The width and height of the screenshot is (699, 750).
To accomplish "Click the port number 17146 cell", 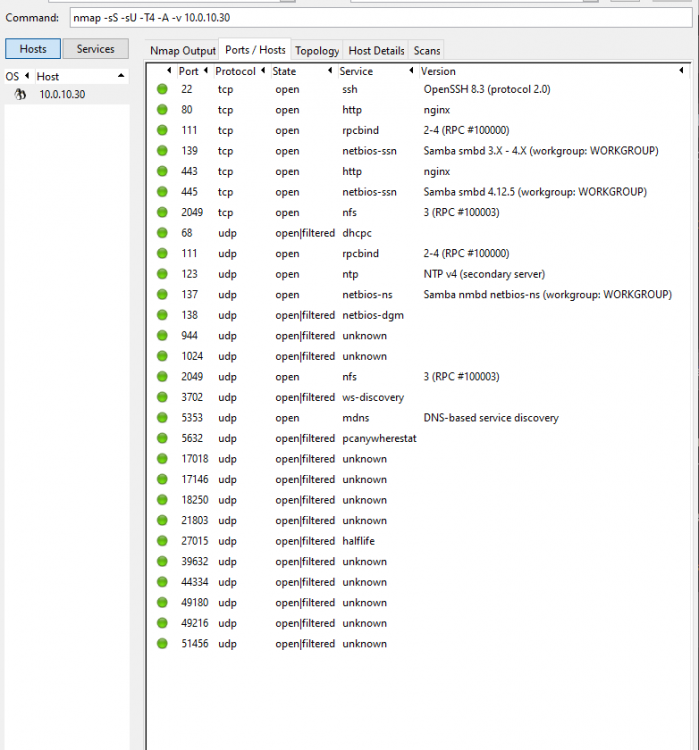I will pos(195,479).
